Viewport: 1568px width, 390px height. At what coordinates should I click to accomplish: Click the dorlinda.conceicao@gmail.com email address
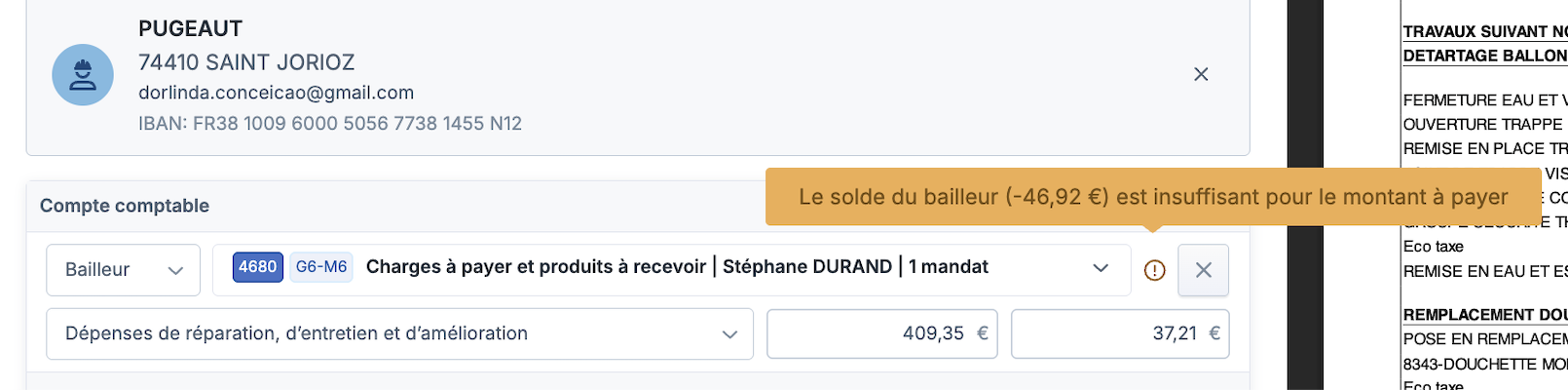(x=276, y=93)
